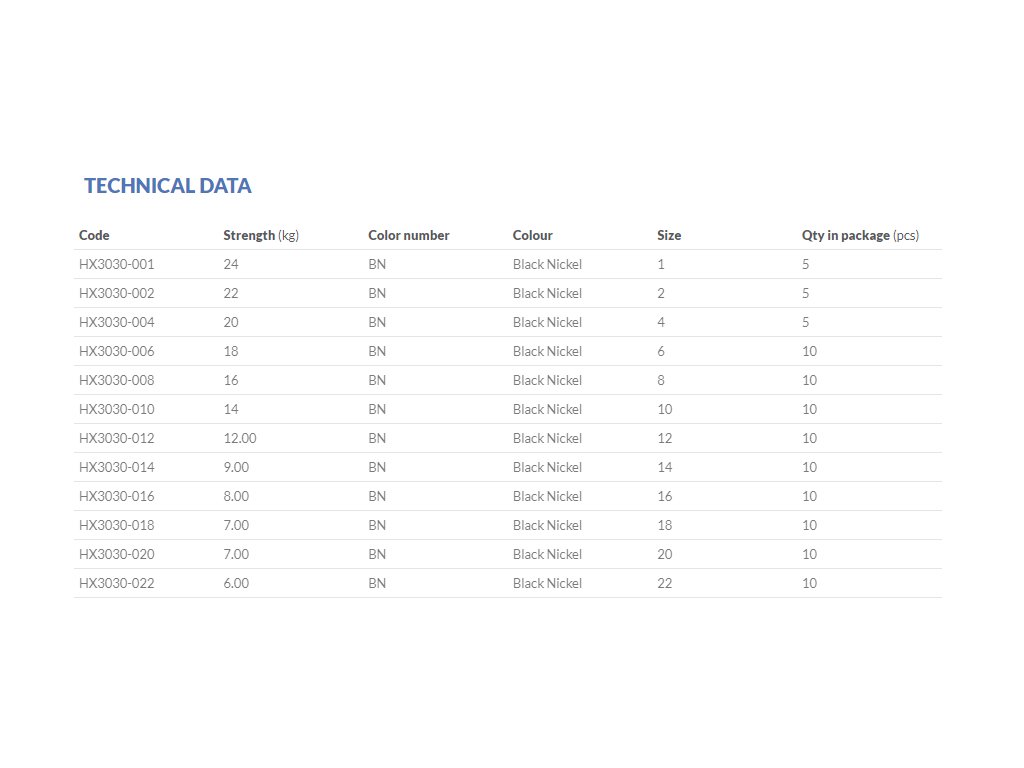The height and width of the screenshot is (768, 1024).
Task: Click the TECHNICAL DATA heading
Action: pyautogui.click(x=167, y=186)
